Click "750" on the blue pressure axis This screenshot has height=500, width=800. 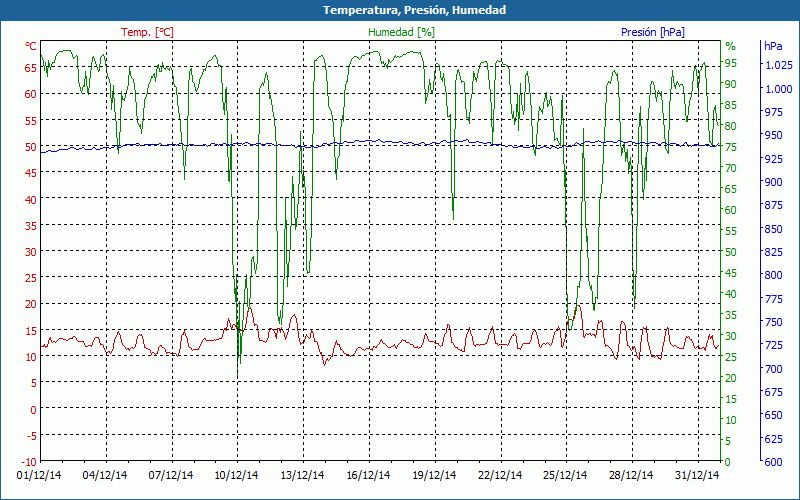pyautogui.click(x=773, y=322)
